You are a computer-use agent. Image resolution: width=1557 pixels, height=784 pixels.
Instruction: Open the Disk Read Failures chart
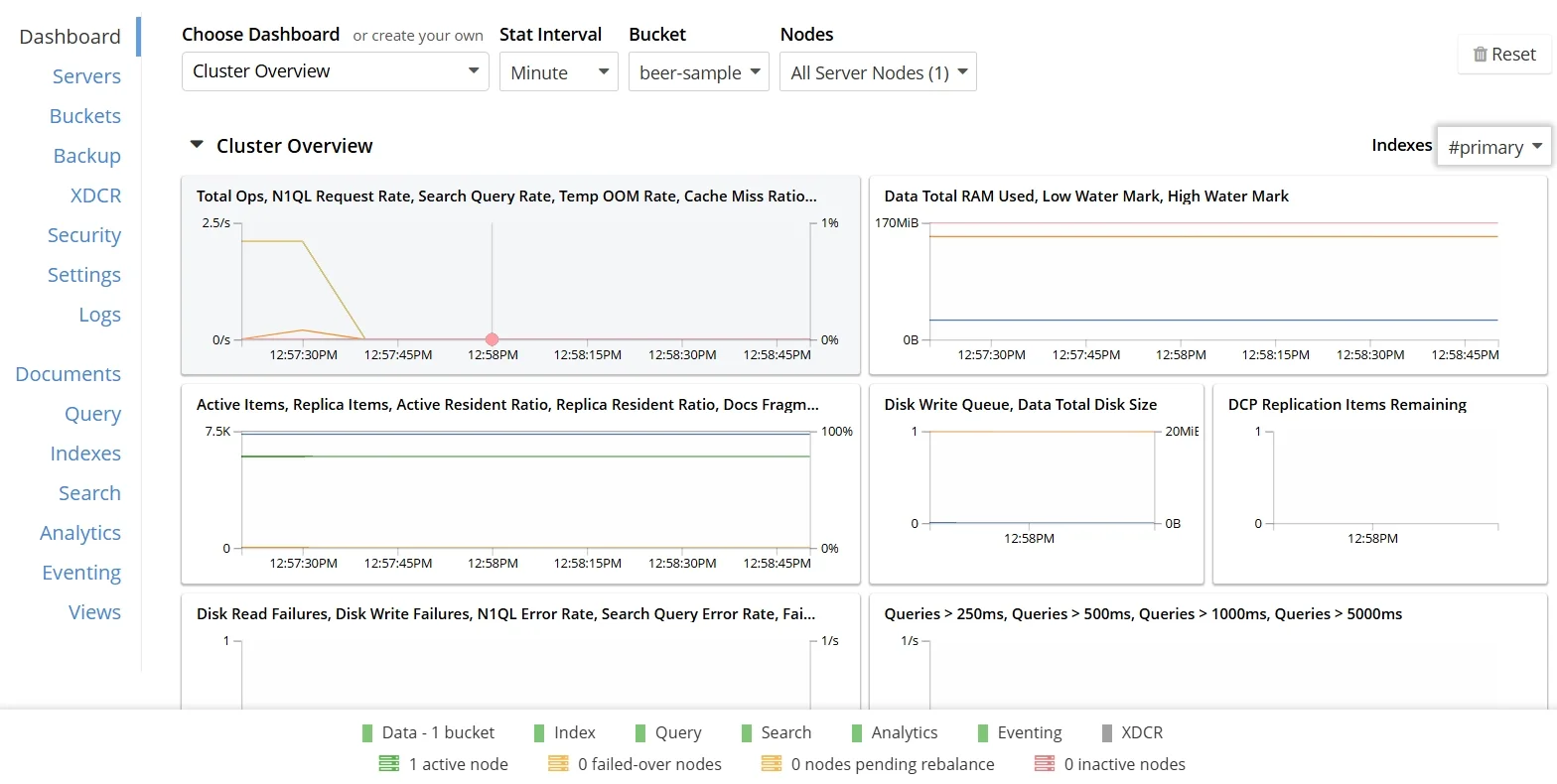pos(520,652)
